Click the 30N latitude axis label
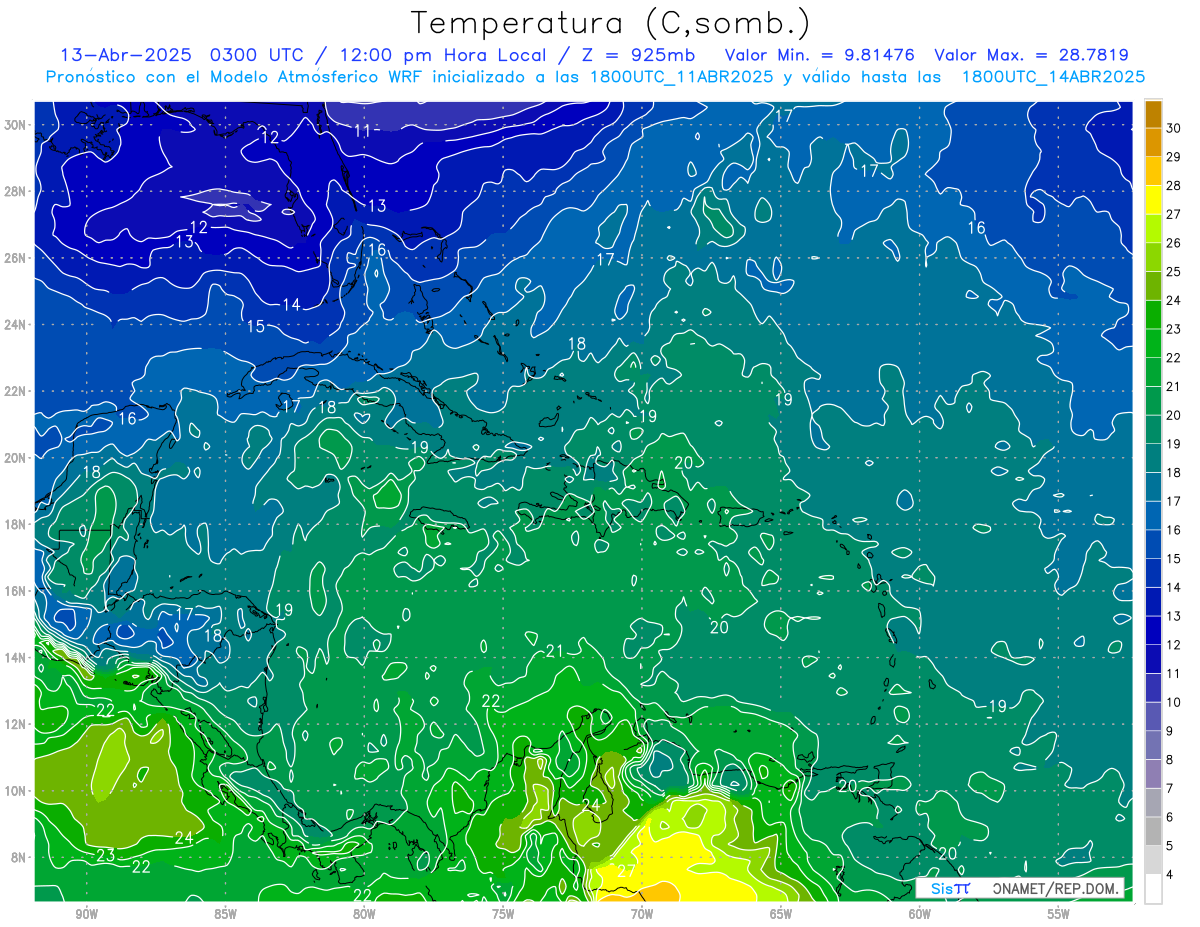 pyautogui.click(x=17, y=125)
